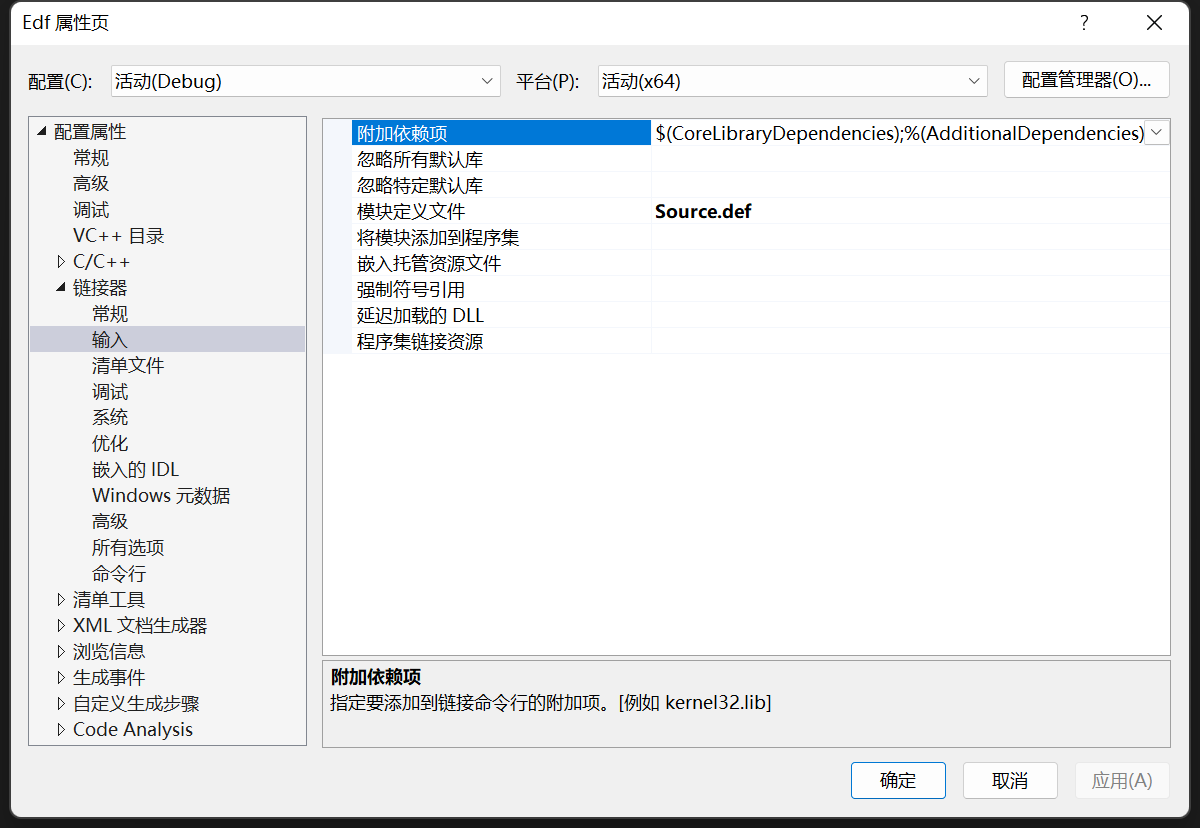Expand the XML 文档生成器 node
This screenshot has height=828, width=1200.
click(x=61, y=626)
